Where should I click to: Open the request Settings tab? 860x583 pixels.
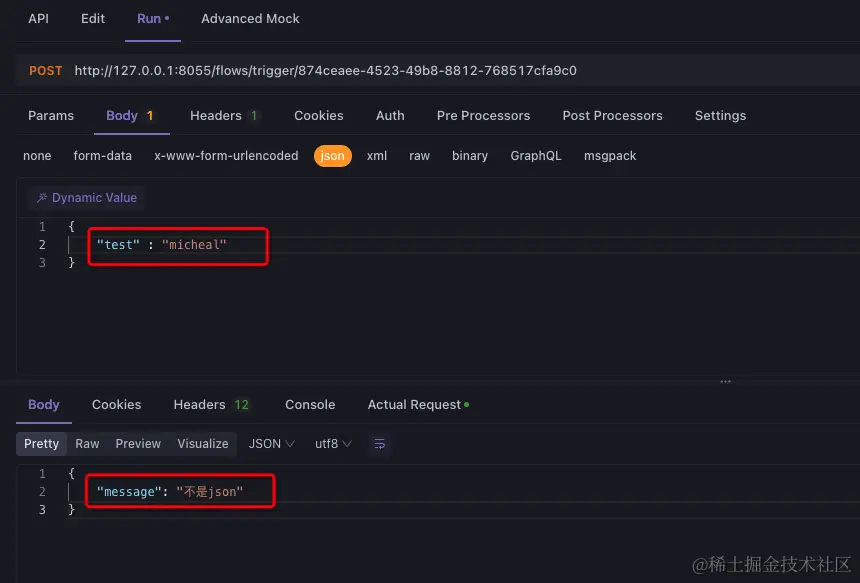tap(720, 116)
